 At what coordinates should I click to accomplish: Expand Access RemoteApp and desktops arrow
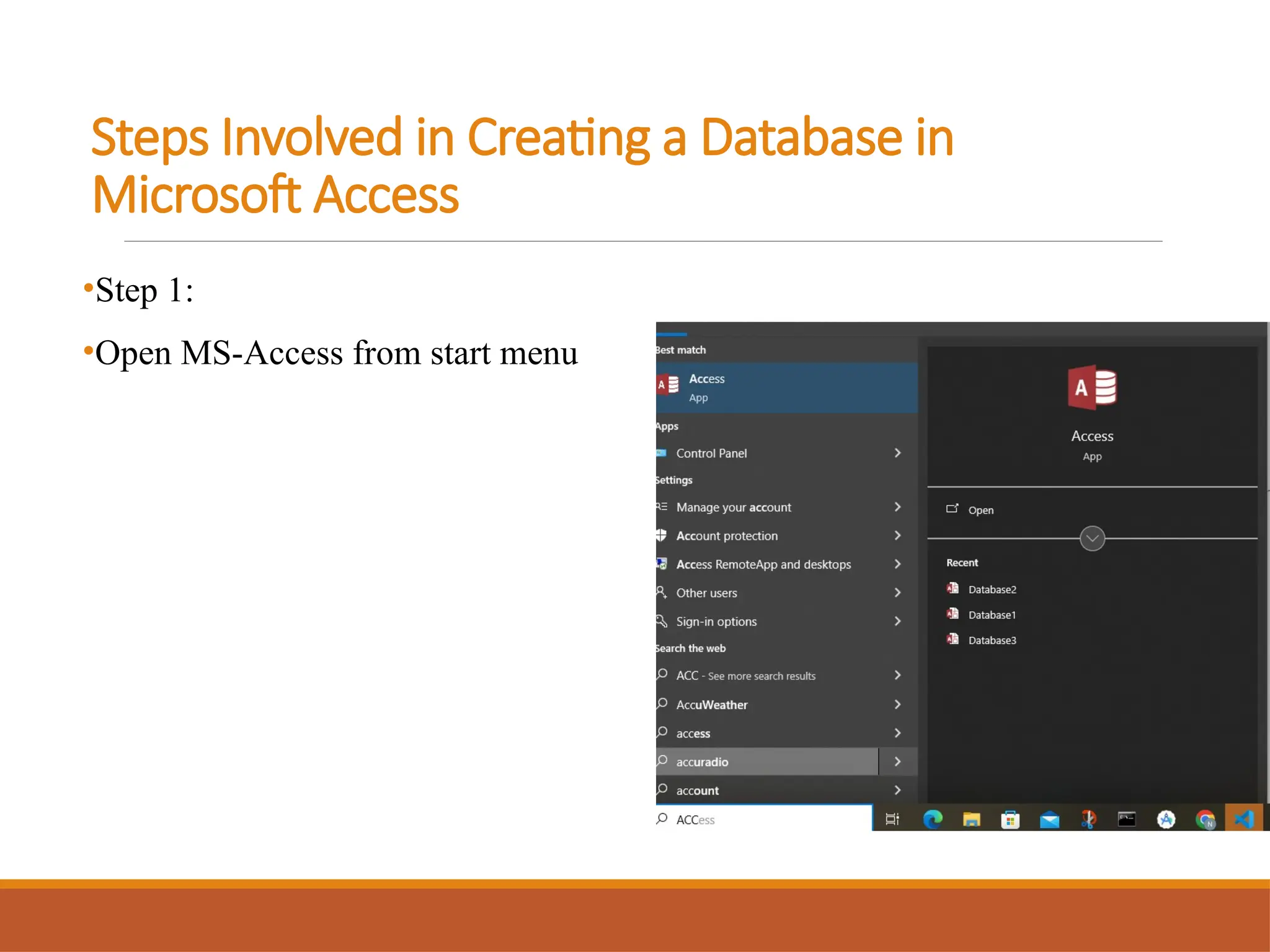[x=897, y=564]
